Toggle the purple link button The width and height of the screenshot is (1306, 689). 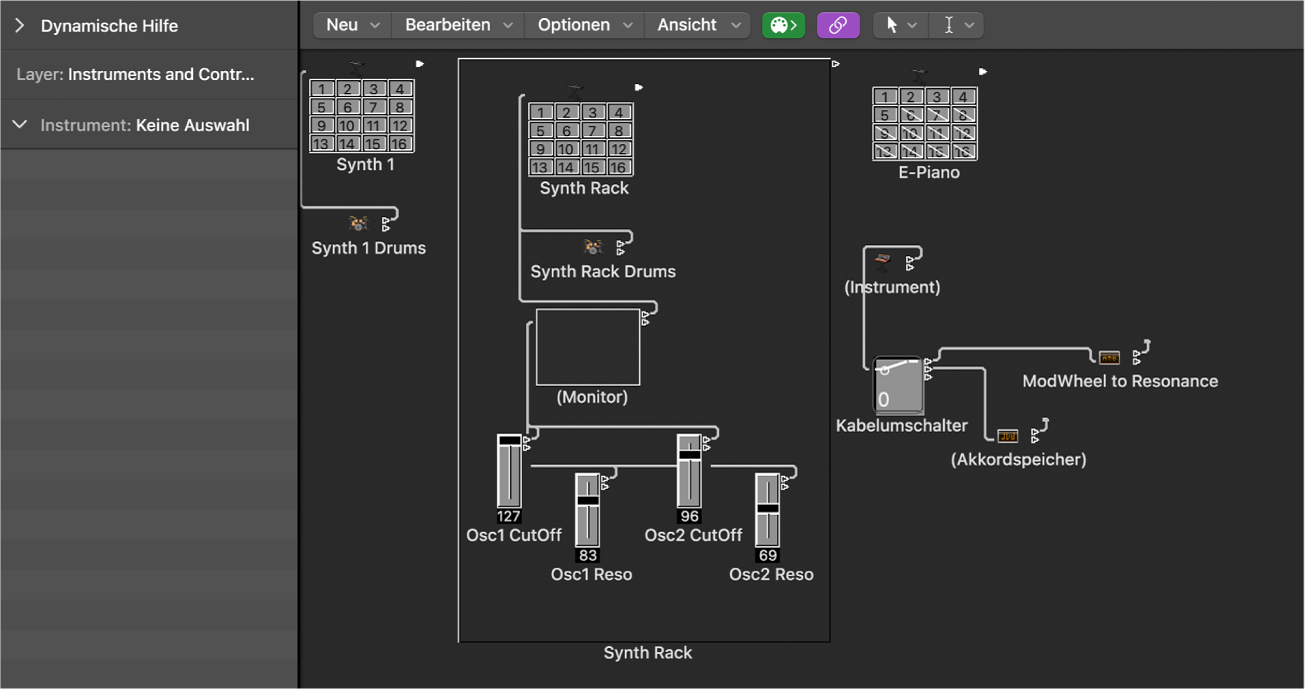tap(838, 25)
